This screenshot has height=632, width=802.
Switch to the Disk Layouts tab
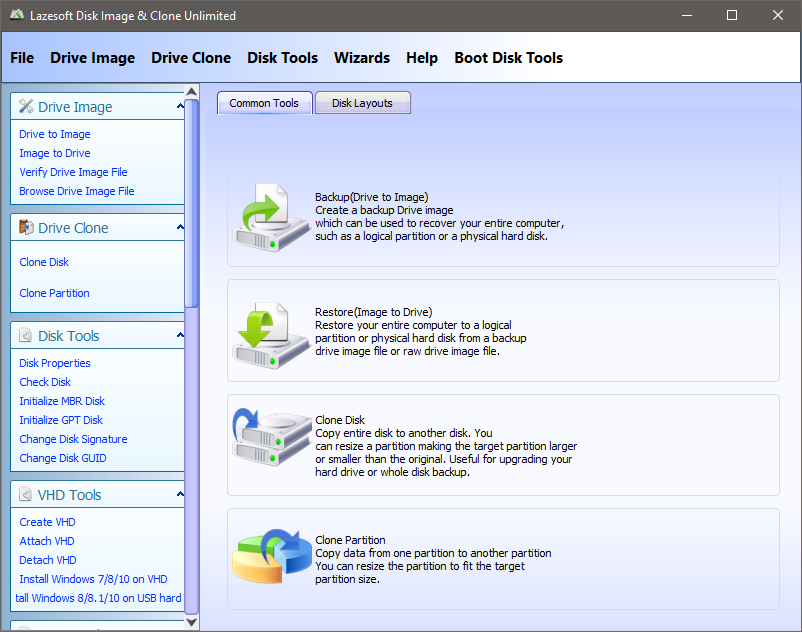pyautogui.click(x=363, y=103)
